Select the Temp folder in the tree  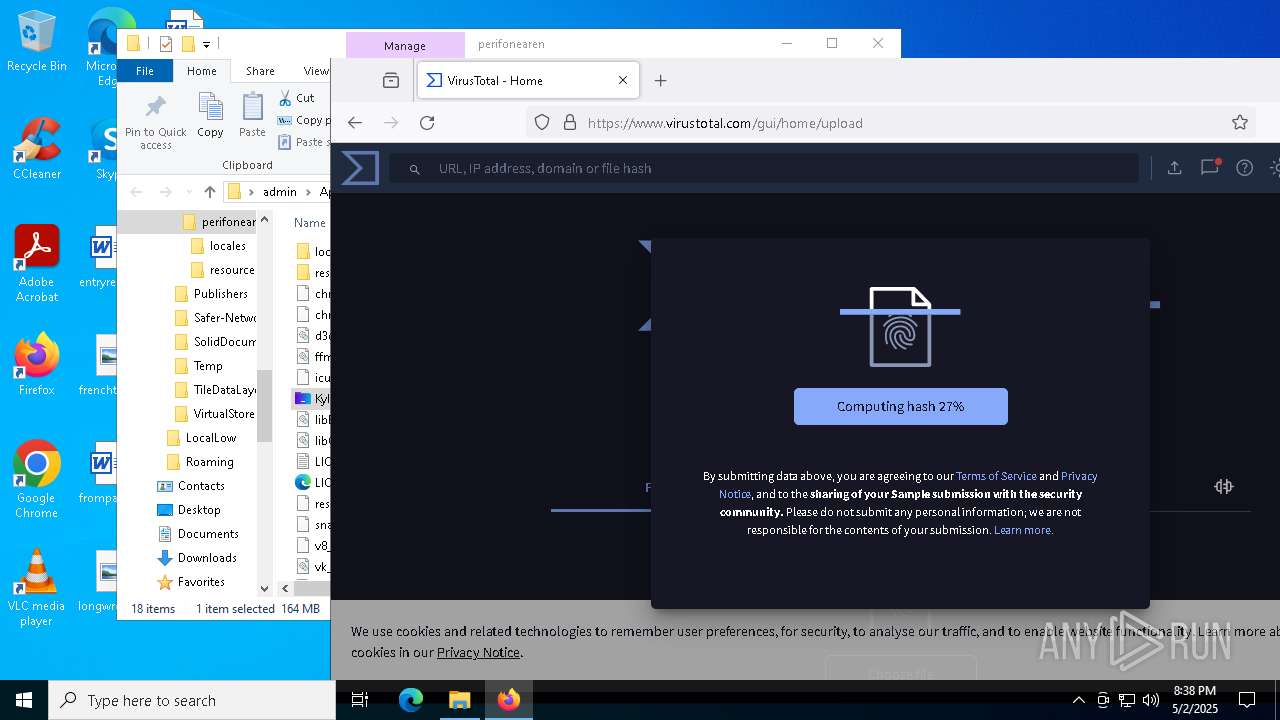tap(208, 366)
